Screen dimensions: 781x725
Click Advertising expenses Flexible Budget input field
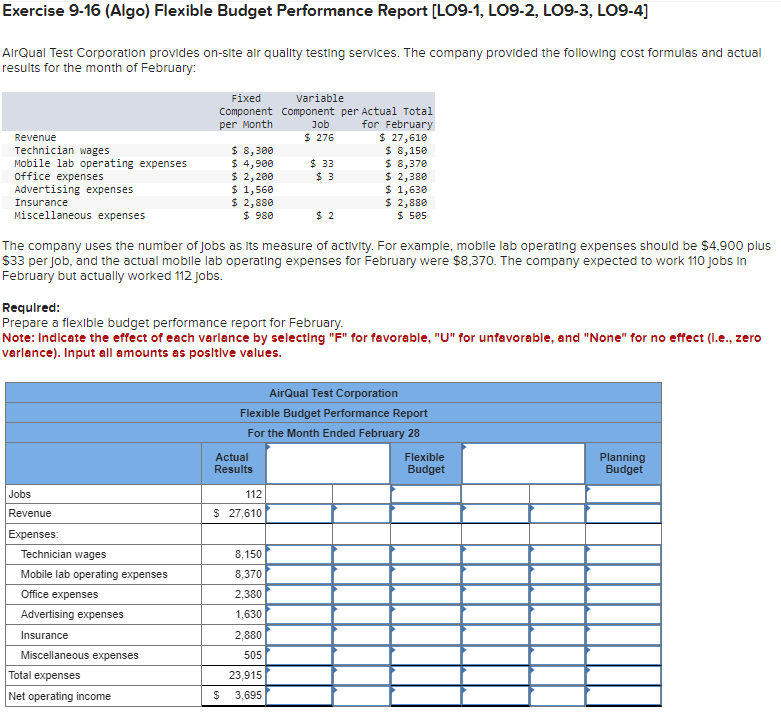coord(426,614)
